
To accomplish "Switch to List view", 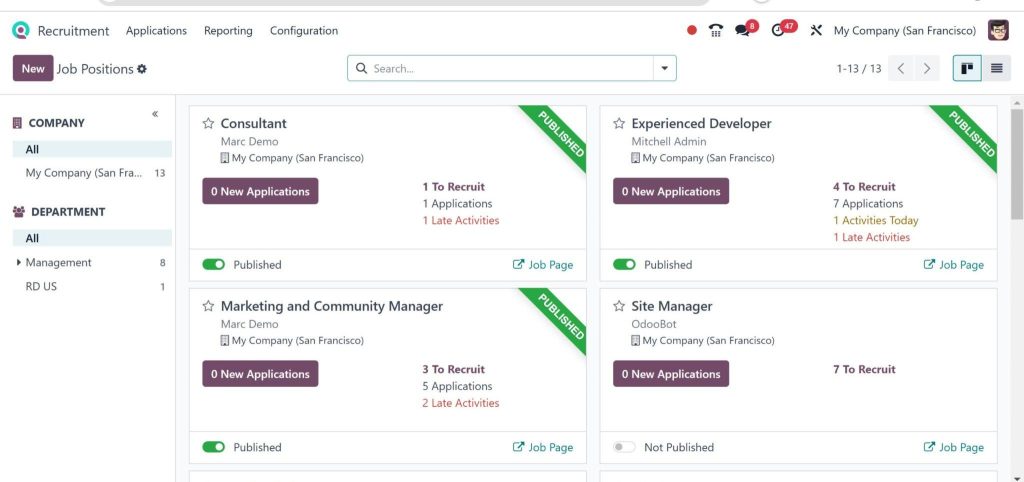I will point(997,68).
